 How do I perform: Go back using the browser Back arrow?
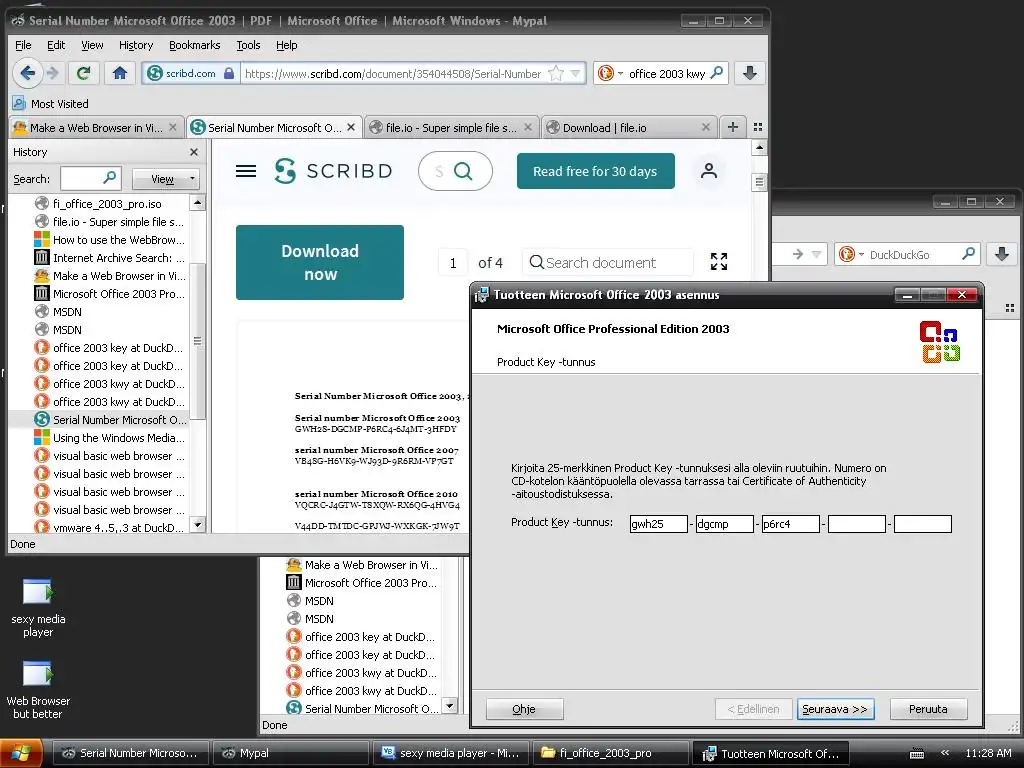tap(27, 73)
